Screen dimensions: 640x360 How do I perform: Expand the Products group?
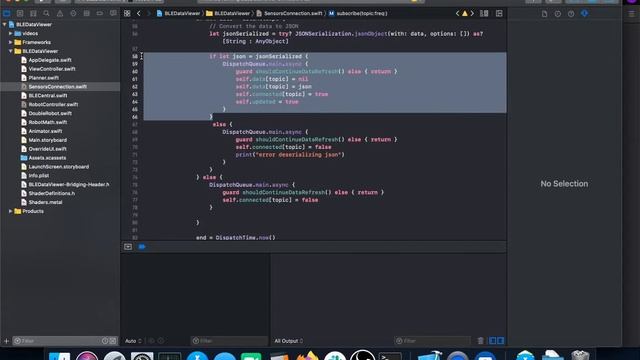click(11, 211)
